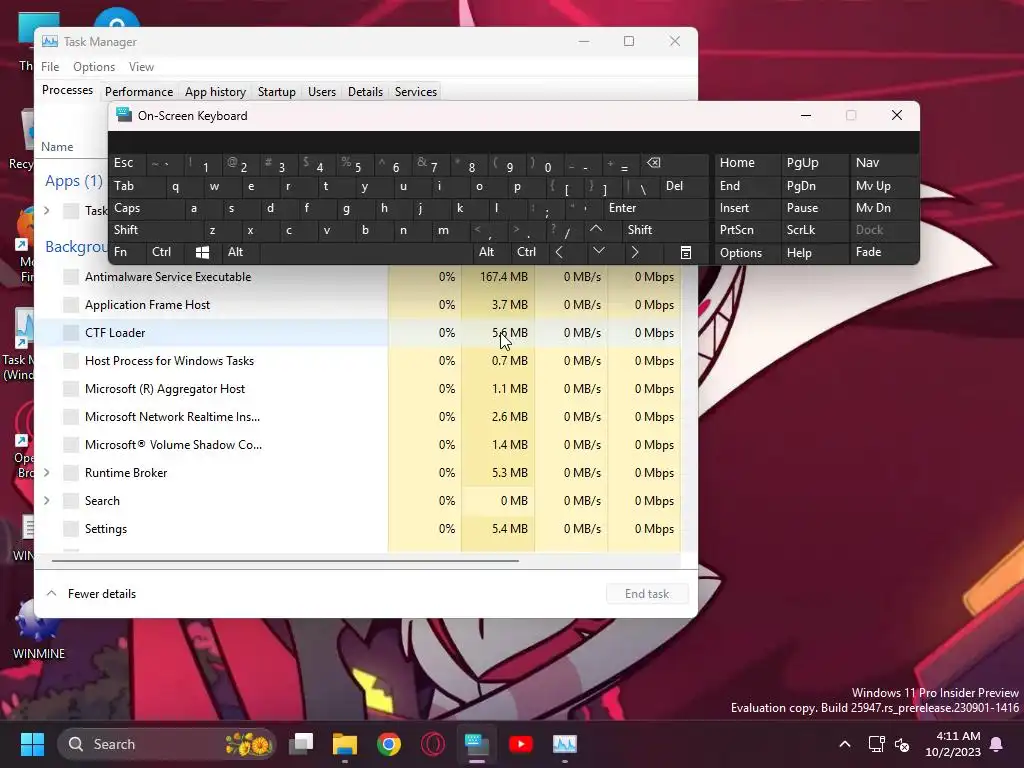
Task: Click the Runtime Broker process icon
Action: point(71,472)
